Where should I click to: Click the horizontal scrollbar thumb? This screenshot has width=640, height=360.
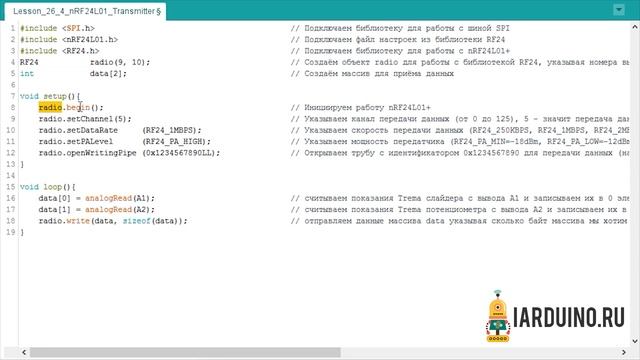click(x=185, y=352)
